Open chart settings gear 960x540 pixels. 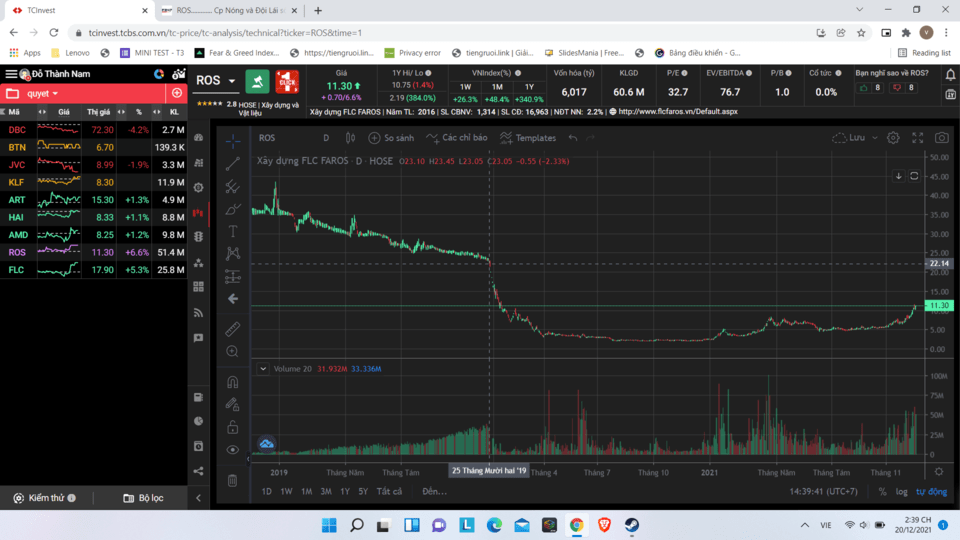tap(893, 138)
